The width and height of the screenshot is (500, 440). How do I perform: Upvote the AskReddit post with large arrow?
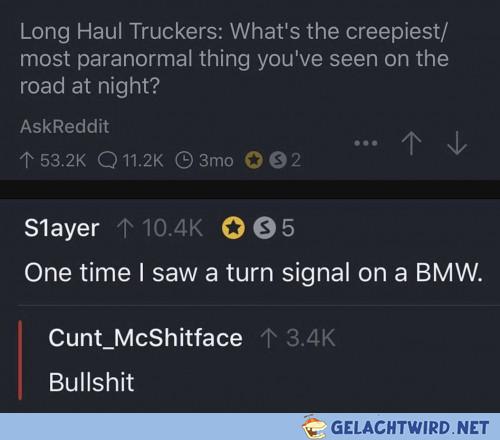[x=411, y=143]
